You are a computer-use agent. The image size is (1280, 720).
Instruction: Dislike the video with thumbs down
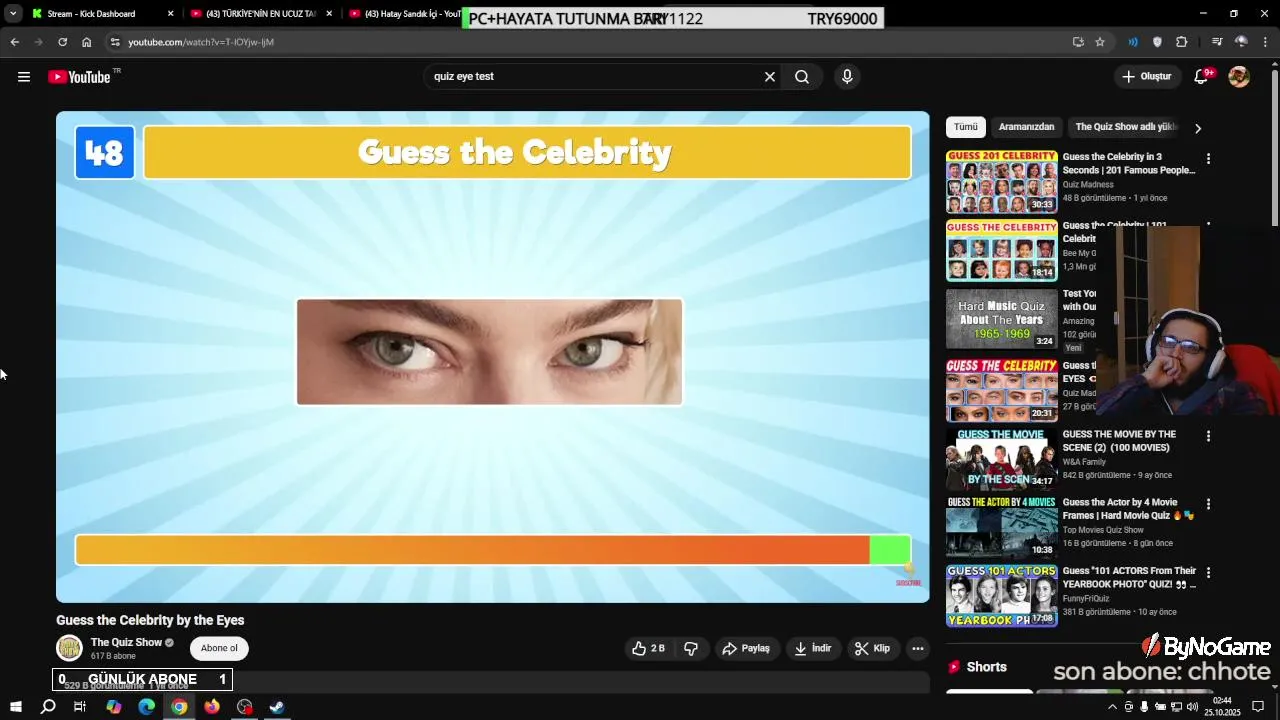[691, 649]
